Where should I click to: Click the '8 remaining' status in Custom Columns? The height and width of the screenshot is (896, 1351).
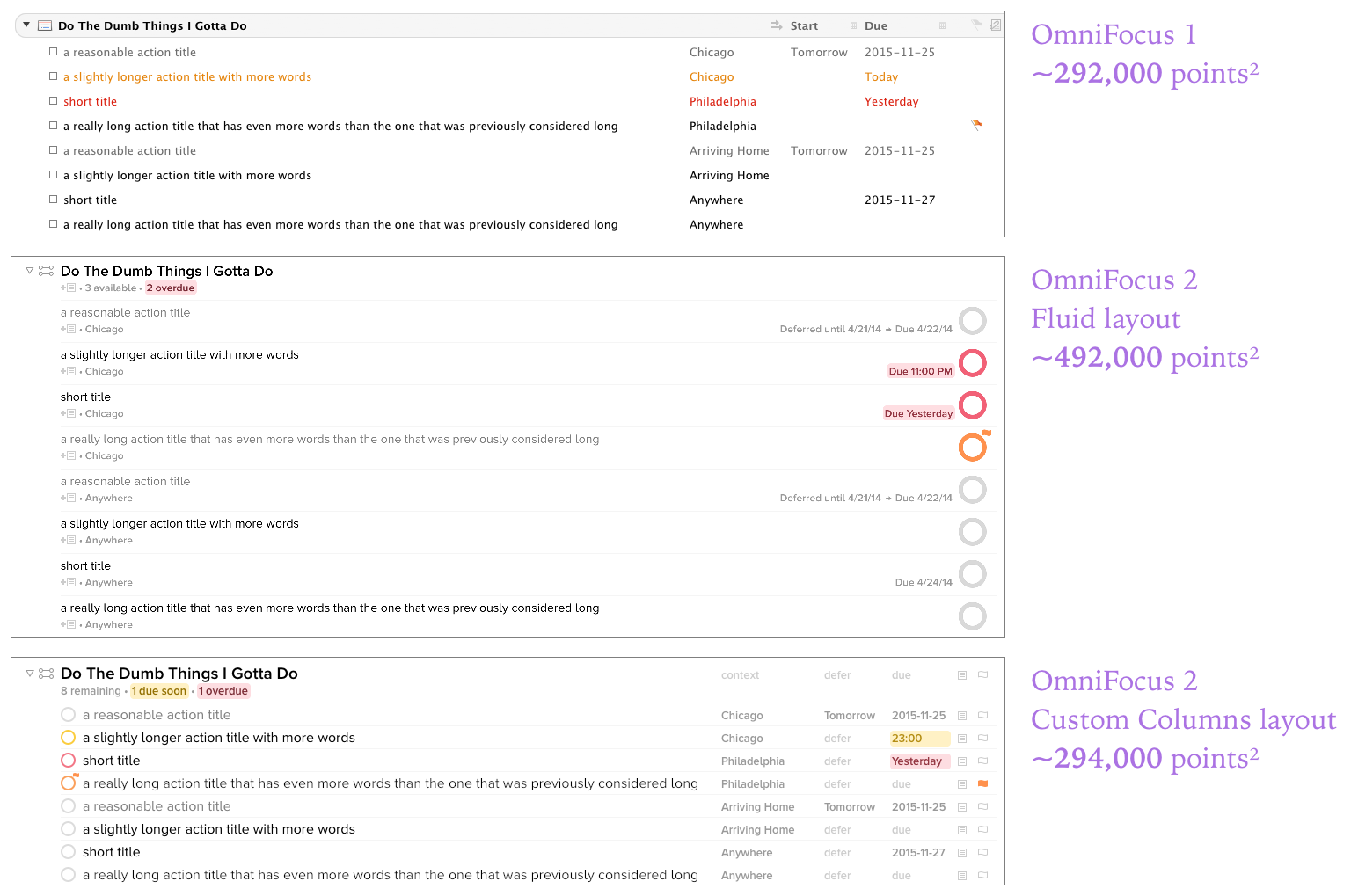pos(91,691)
